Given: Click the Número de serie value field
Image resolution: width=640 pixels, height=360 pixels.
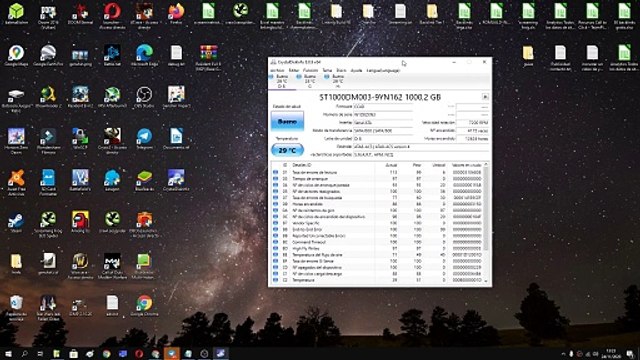Looking at the screenshot, I should (x=383, y=115).
